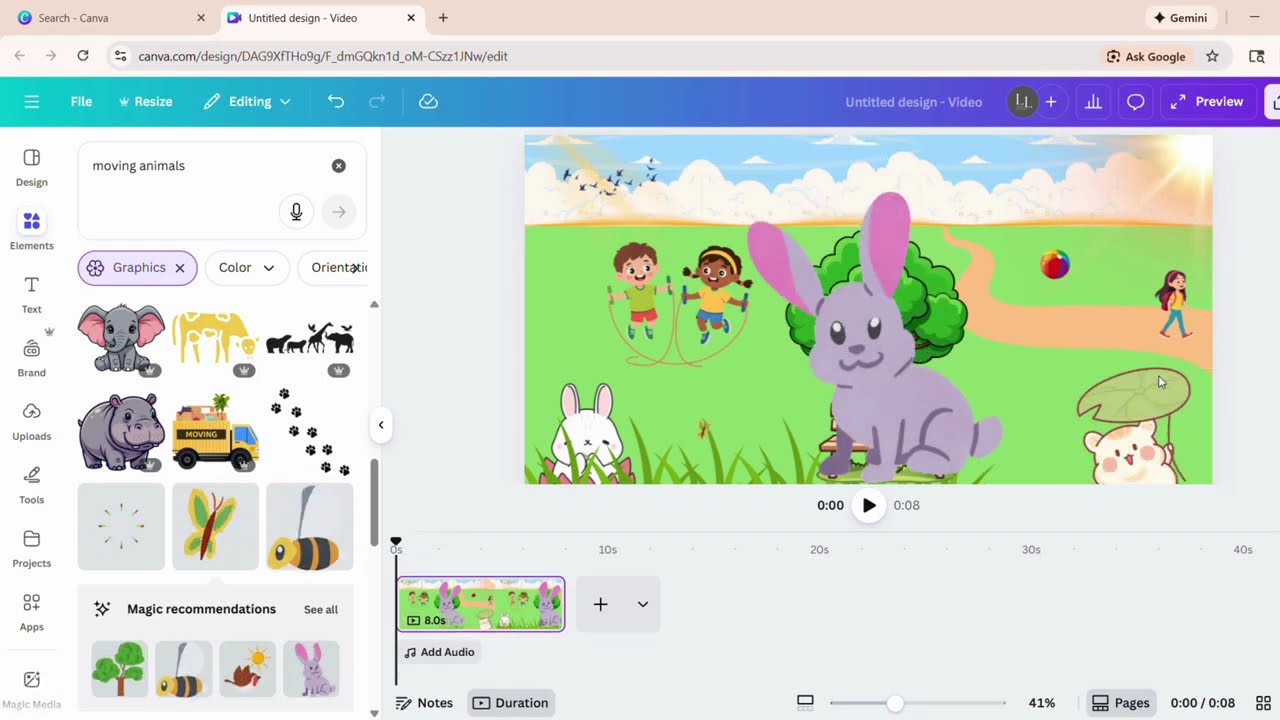Image resolution: width=1280 pixels, height=720 pixels.
Task: Insert the moving truck graphic
Action: (x=215, y=432)
